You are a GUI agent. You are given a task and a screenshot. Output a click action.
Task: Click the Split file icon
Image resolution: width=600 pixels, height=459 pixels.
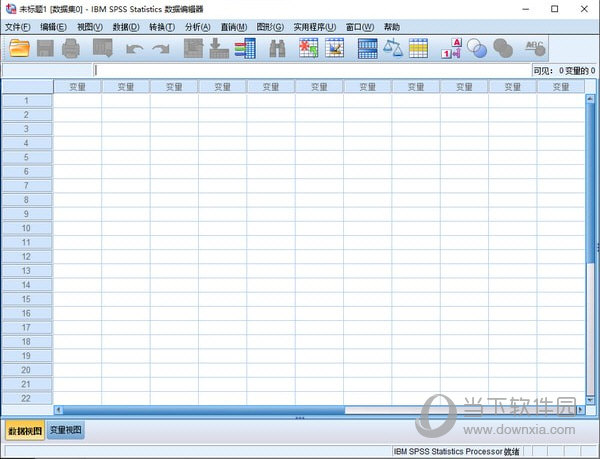point(367,48)
